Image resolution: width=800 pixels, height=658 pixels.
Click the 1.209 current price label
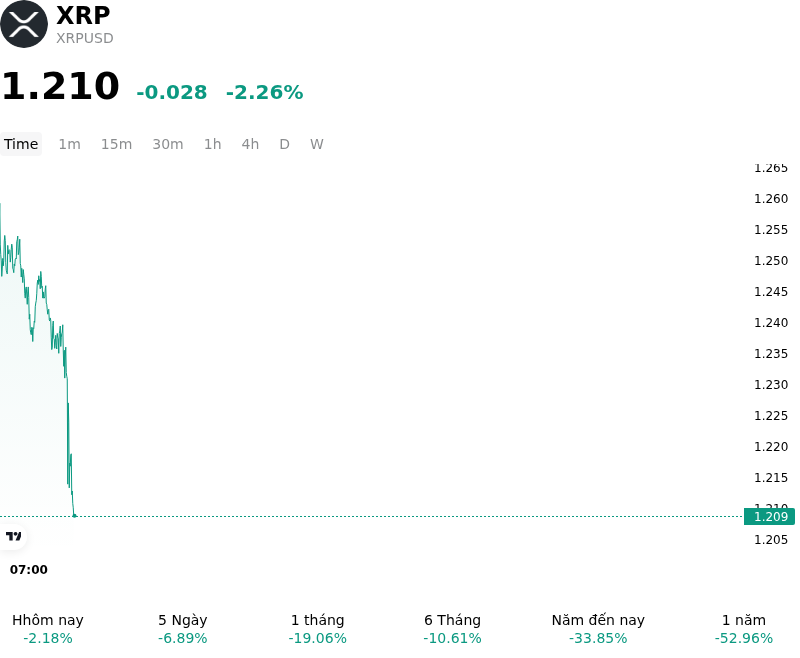[x=769, y=517]
